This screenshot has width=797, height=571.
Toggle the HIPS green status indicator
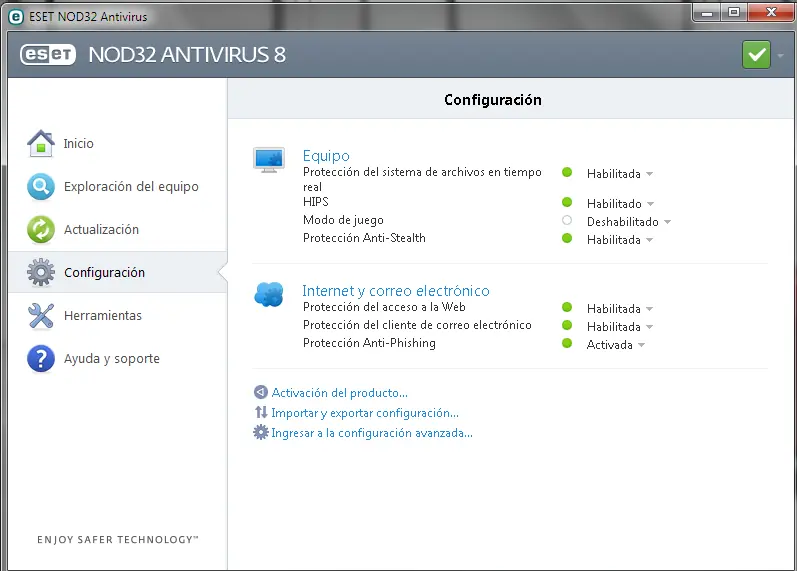pyautogui.click(x=567, y=202)
